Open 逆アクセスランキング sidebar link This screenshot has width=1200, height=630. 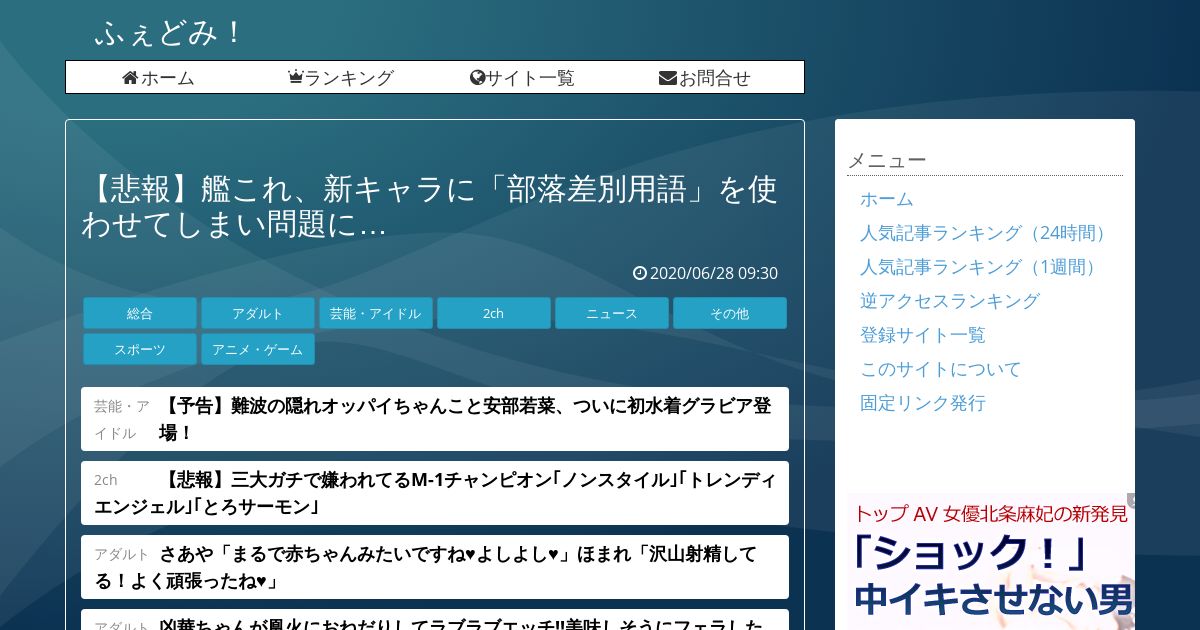click(x=950, y=301)
